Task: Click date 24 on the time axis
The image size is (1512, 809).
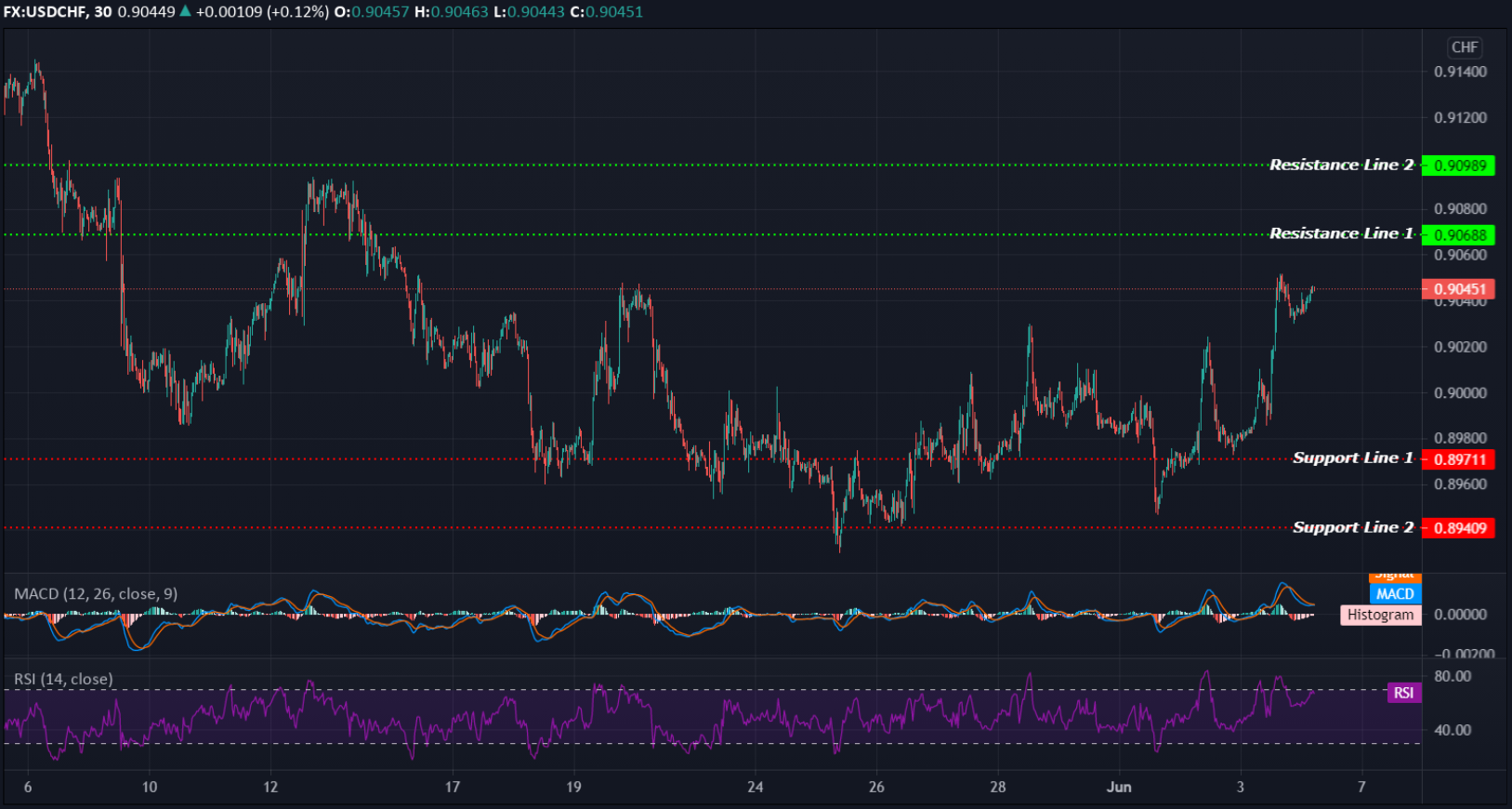Action: pos(756,787)
